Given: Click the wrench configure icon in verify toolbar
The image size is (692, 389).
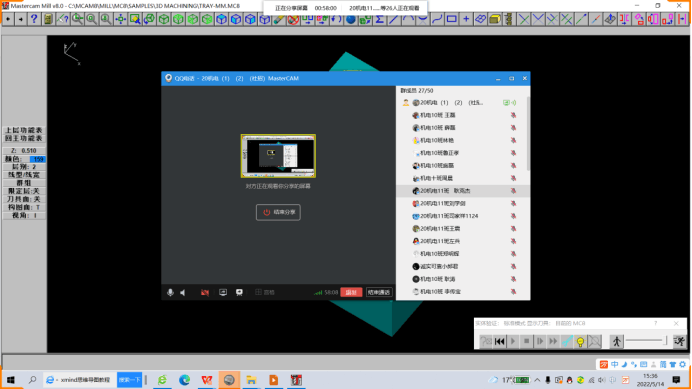Looking at the screenshot, I should click(x=567, y=341).
